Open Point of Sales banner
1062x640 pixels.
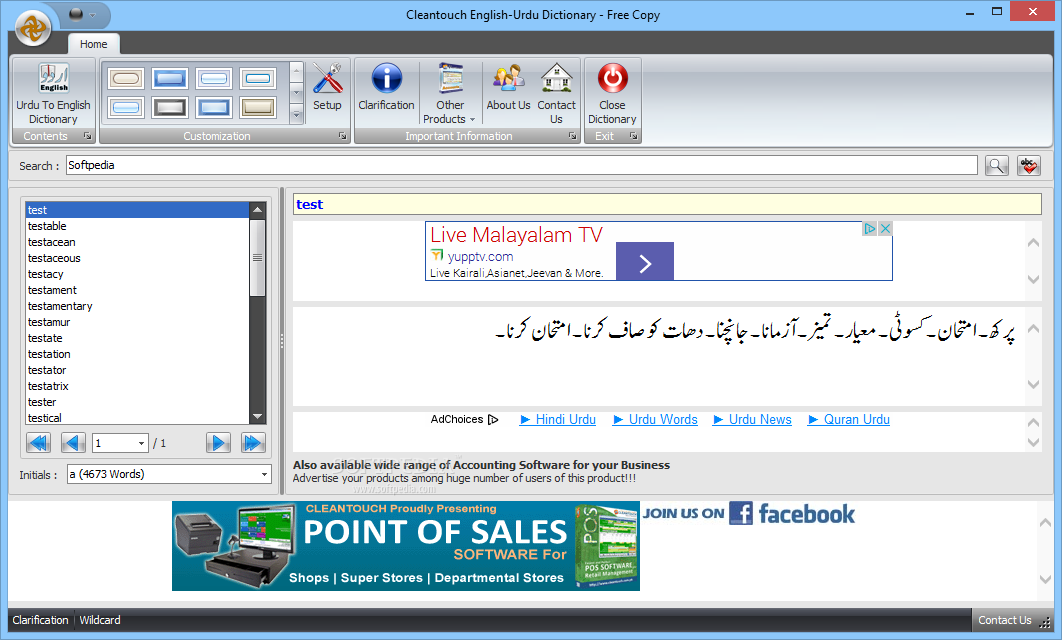pyautogui.click(x=406, y=546)
